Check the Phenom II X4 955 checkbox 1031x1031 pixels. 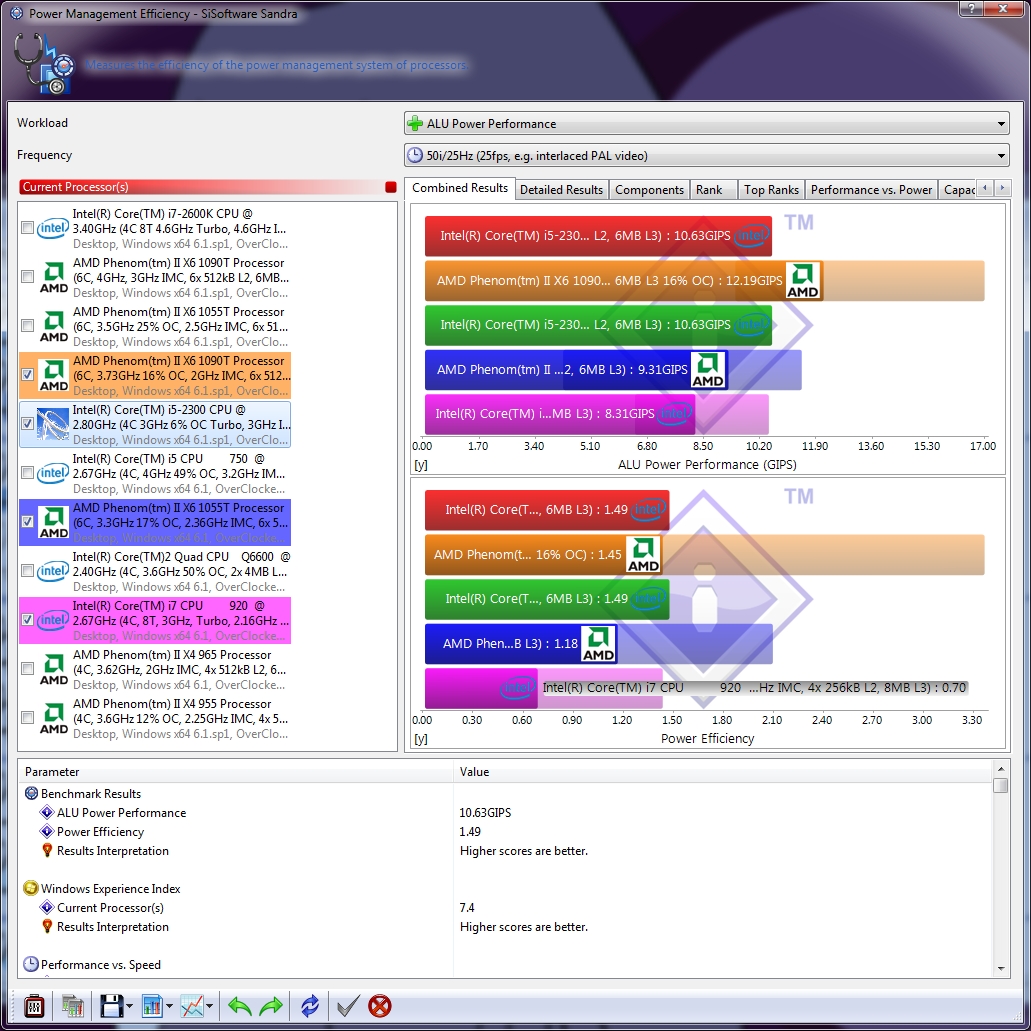coord(27,717)
